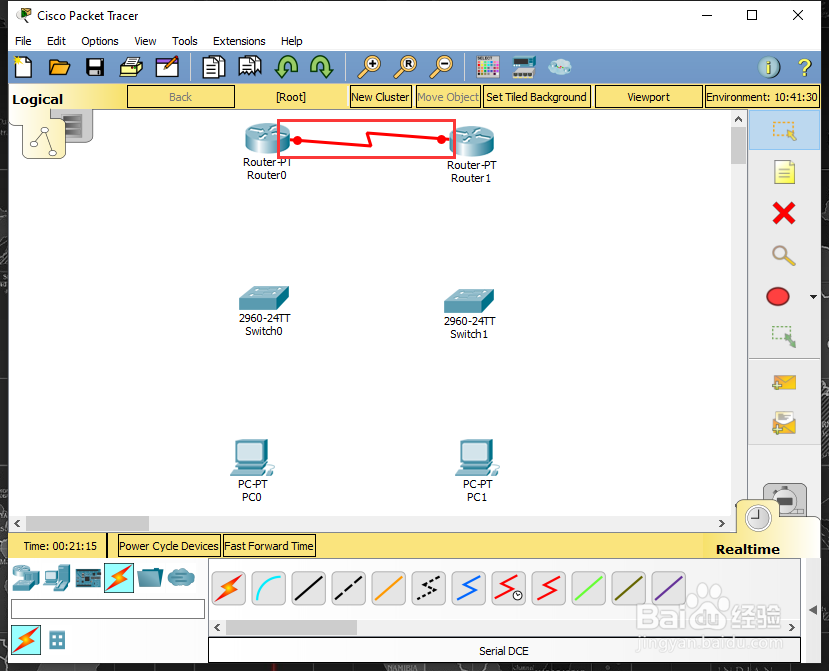This screenshot has width=829, height=671.
Task: Click the New Cluster button
Action: pyautogui.click(x=380, y=97)
